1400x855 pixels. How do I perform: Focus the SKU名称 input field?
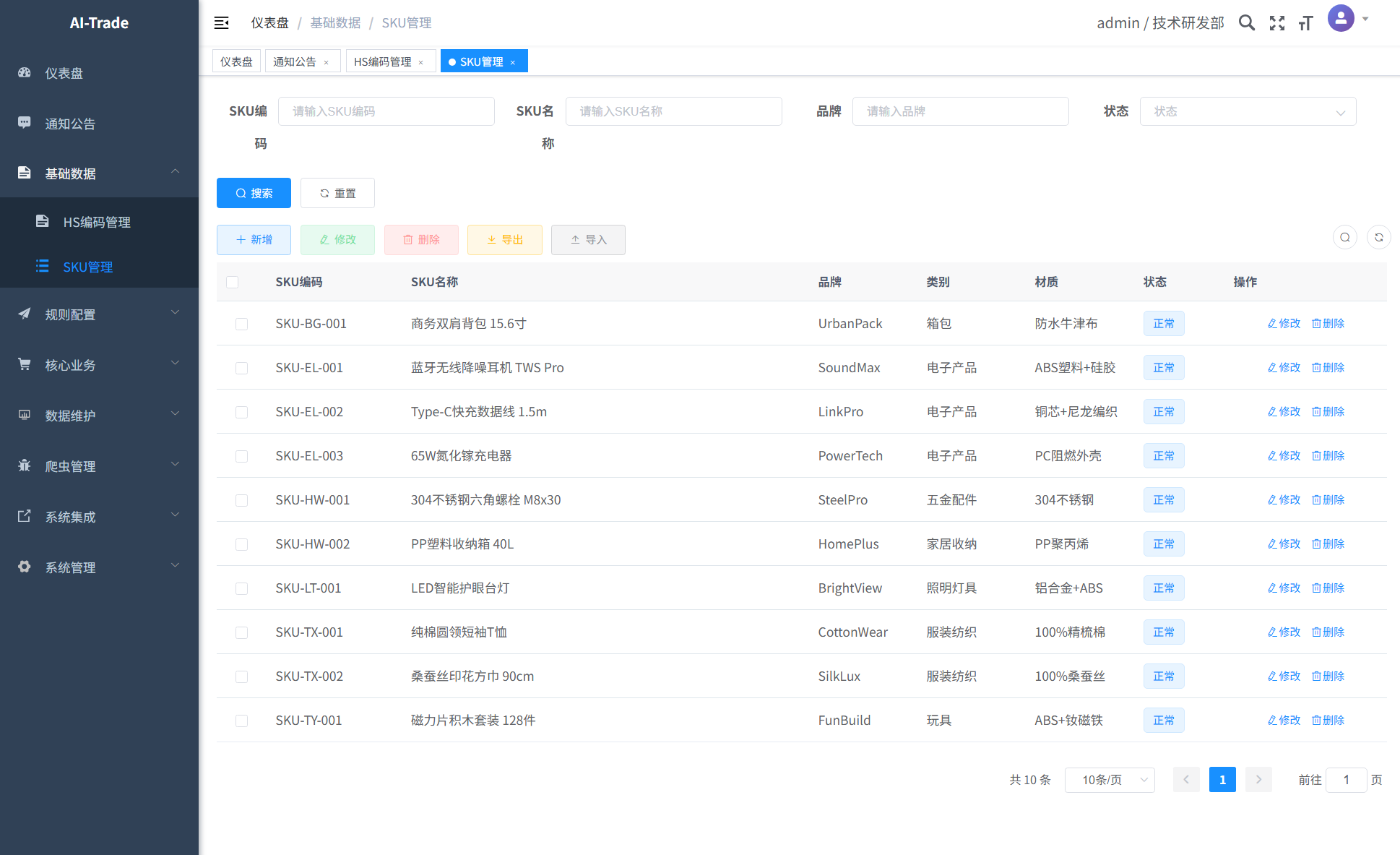673,111
